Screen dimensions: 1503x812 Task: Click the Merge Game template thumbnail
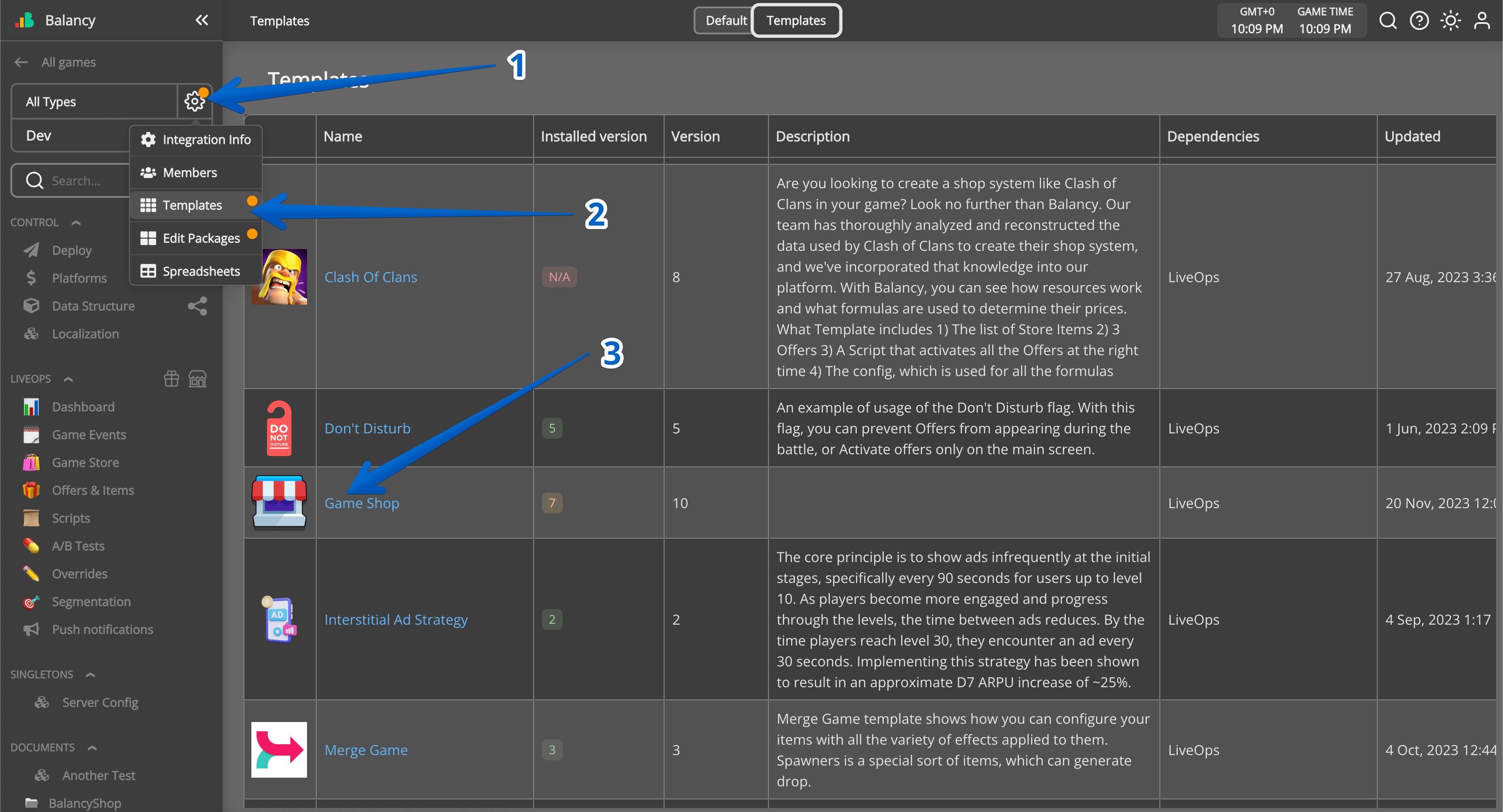point(279,749)
